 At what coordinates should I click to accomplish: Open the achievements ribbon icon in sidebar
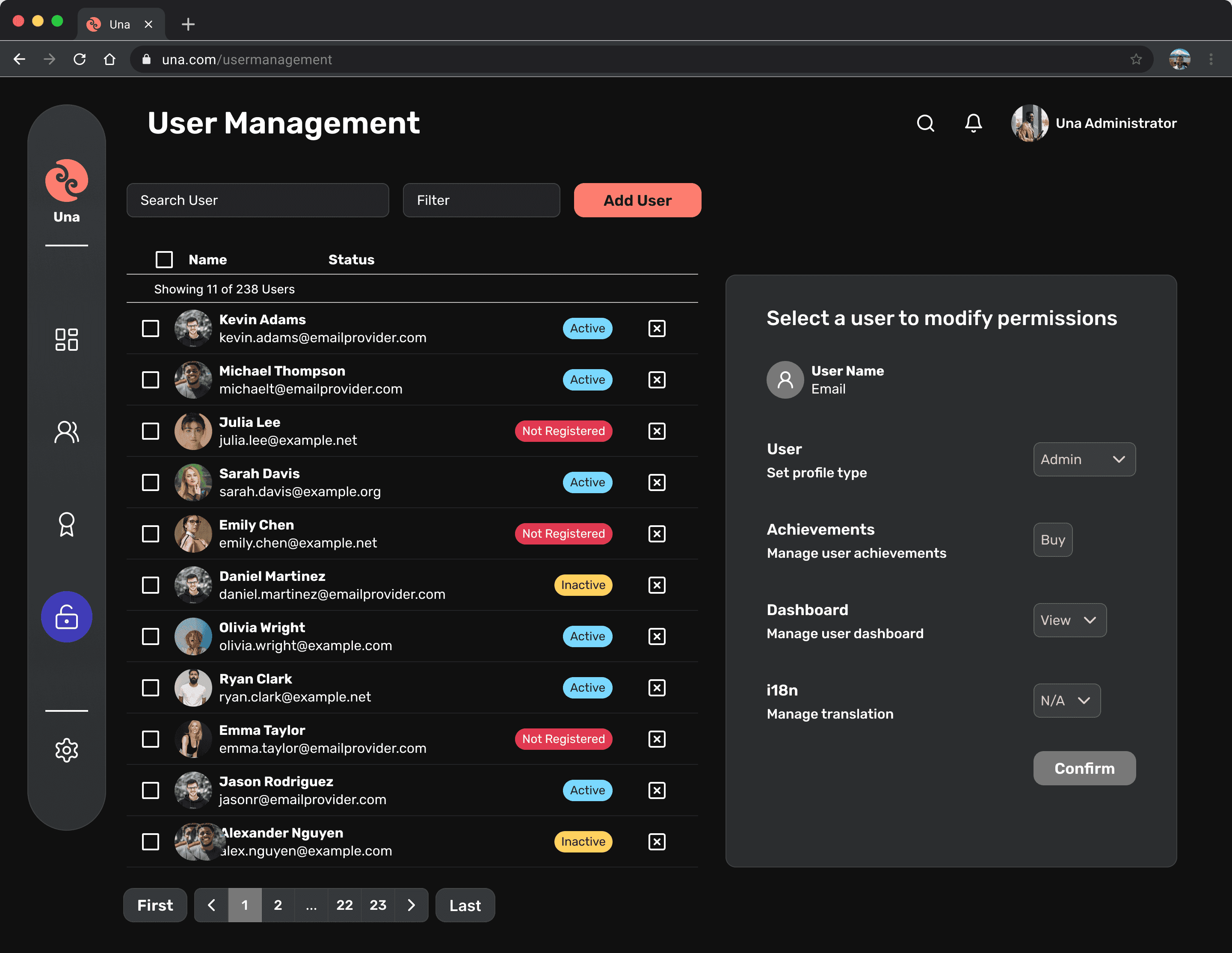coord(67,524)
